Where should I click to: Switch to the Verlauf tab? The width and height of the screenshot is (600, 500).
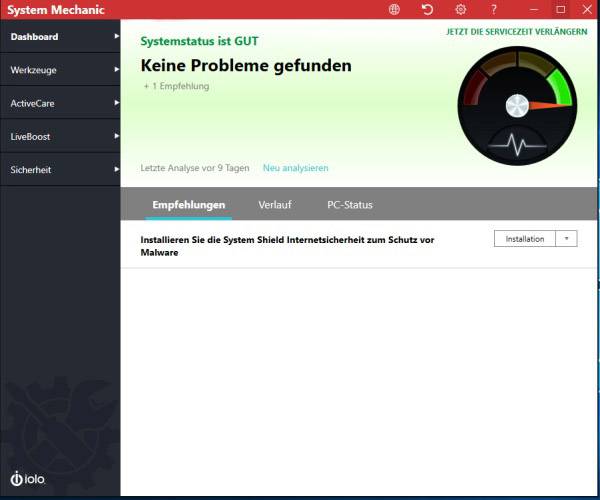(275, 205)
